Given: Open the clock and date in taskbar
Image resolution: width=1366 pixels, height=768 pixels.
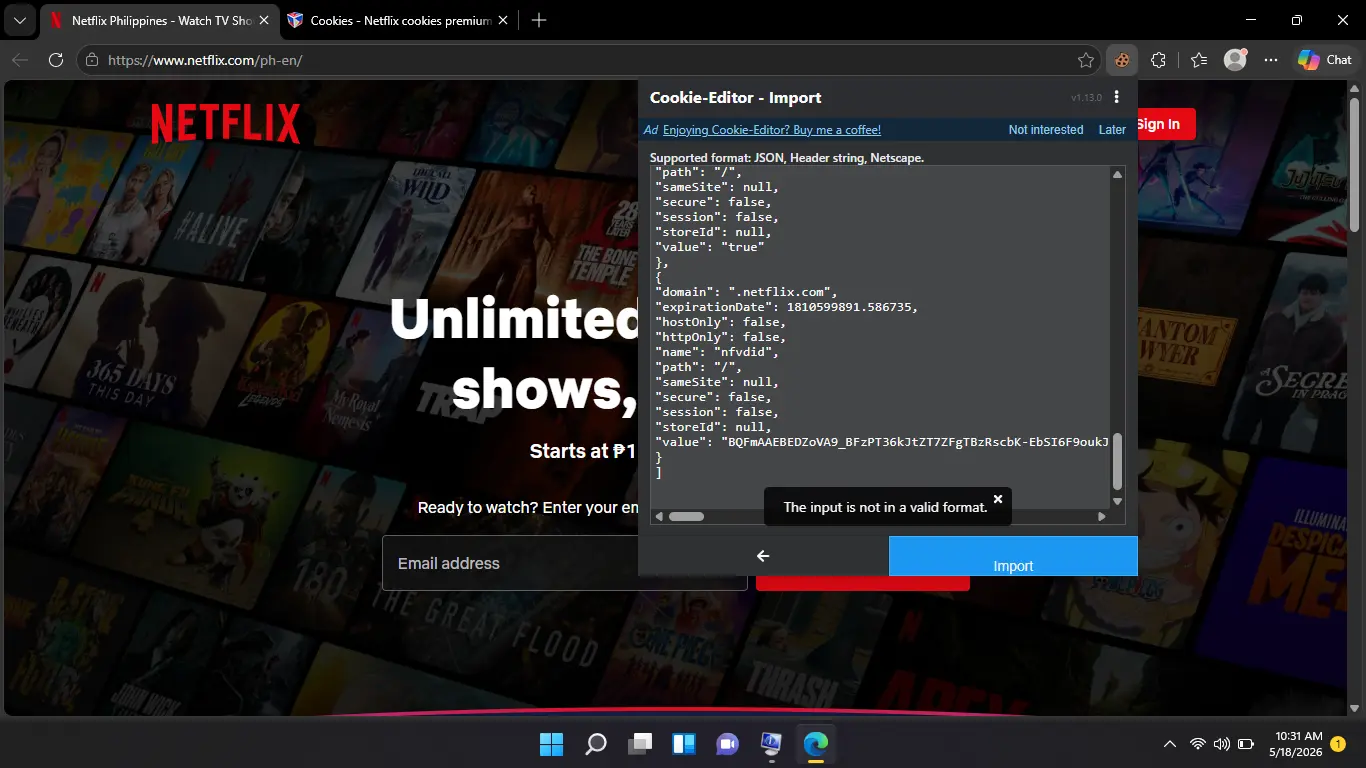Looking at the screenshot, I should (x=1296, y=744).
